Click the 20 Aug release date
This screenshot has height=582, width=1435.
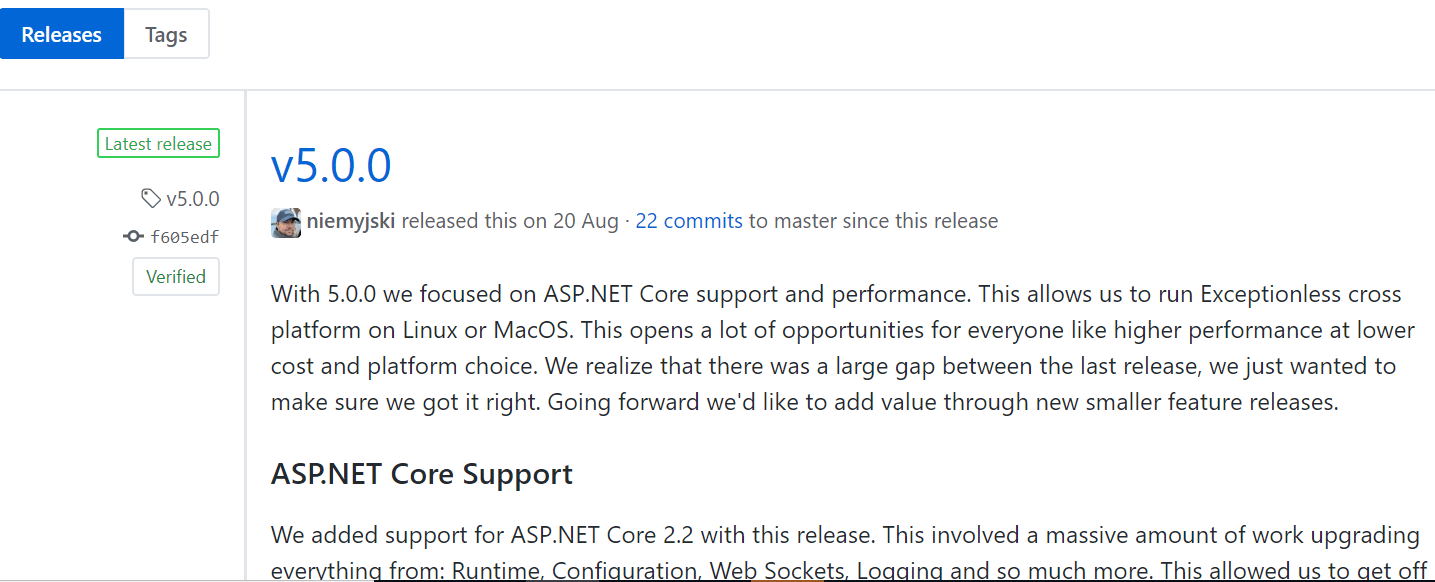click(x=584, y=221)
